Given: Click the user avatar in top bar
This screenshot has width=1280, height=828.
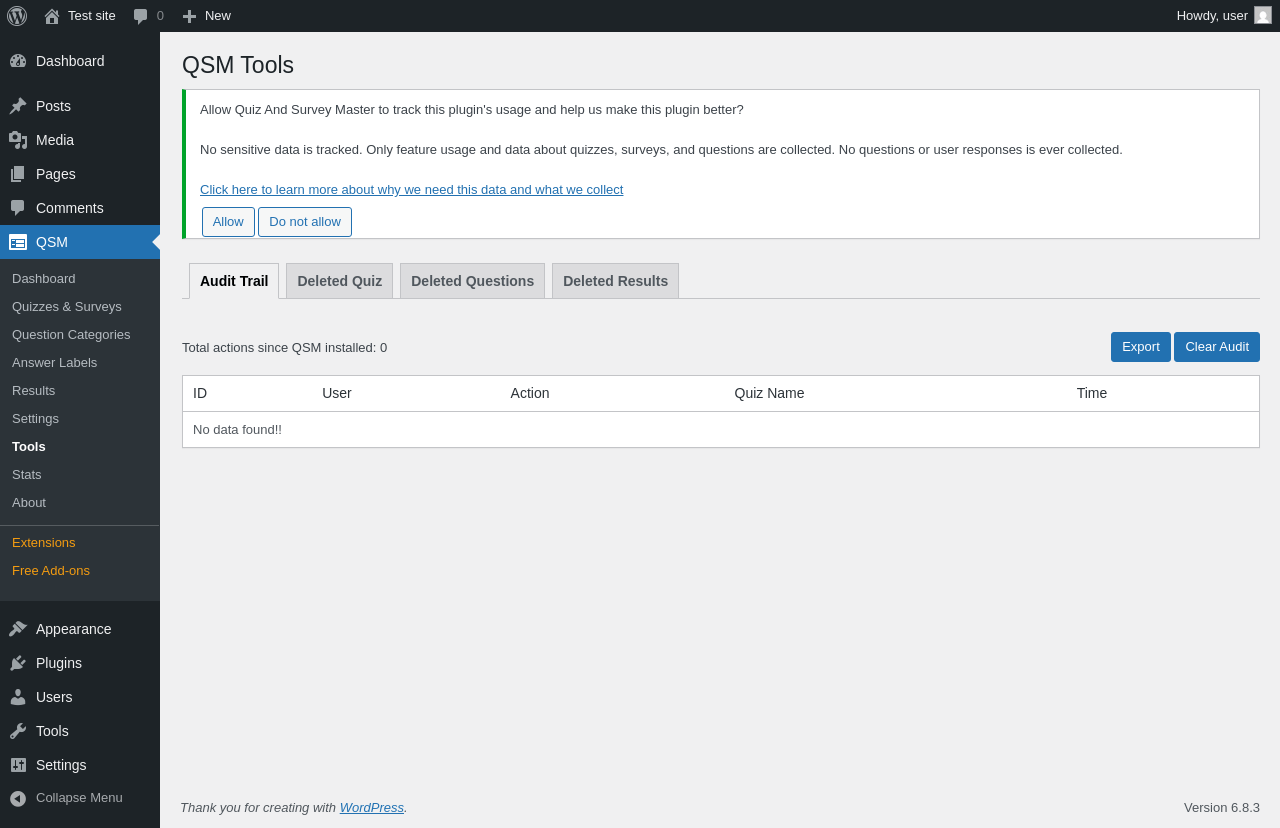Looking at the screenshot, I should coord(1263,16).
